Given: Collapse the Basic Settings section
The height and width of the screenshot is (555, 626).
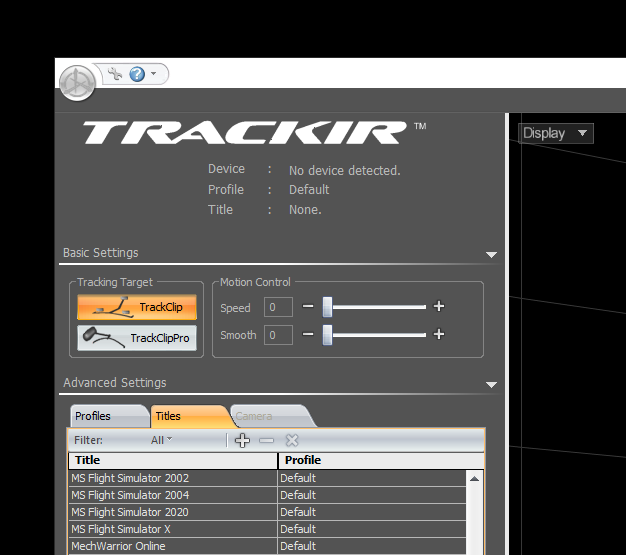Looking at the screenshot, I should [491, 254].
